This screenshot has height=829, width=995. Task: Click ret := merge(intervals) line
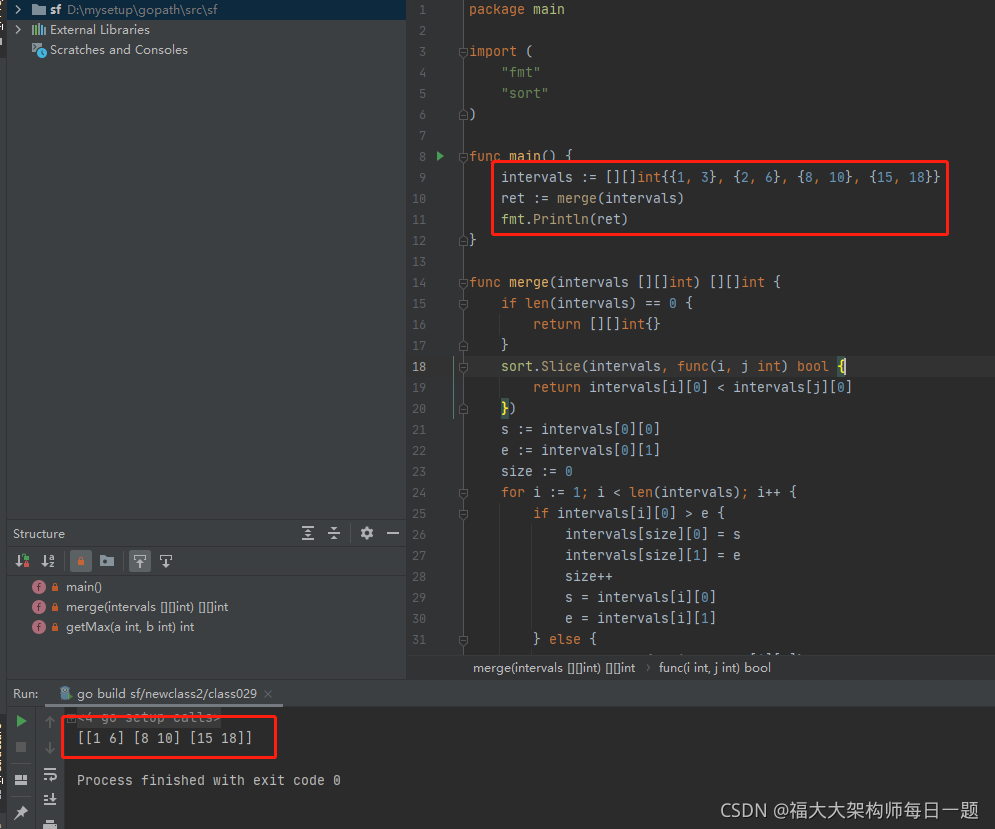pos(592,199)
